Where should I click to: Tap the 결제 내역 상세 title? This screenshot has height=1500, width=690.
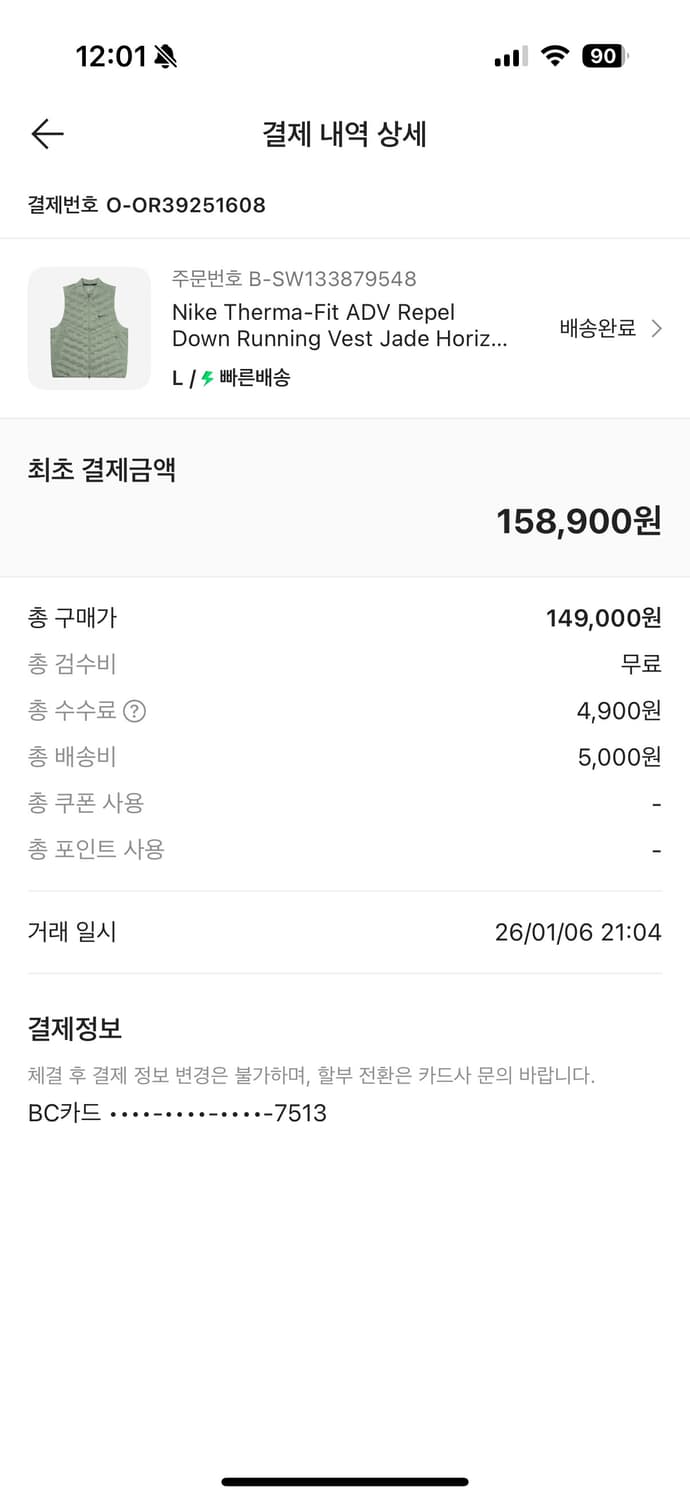345,135
